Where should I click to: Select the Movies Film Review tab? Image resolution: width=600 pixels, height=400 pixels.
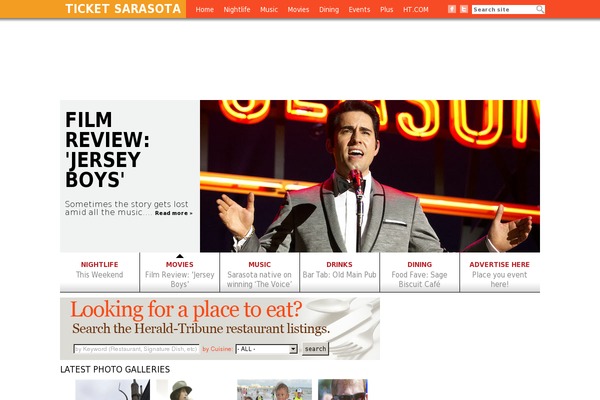(179, 272)
